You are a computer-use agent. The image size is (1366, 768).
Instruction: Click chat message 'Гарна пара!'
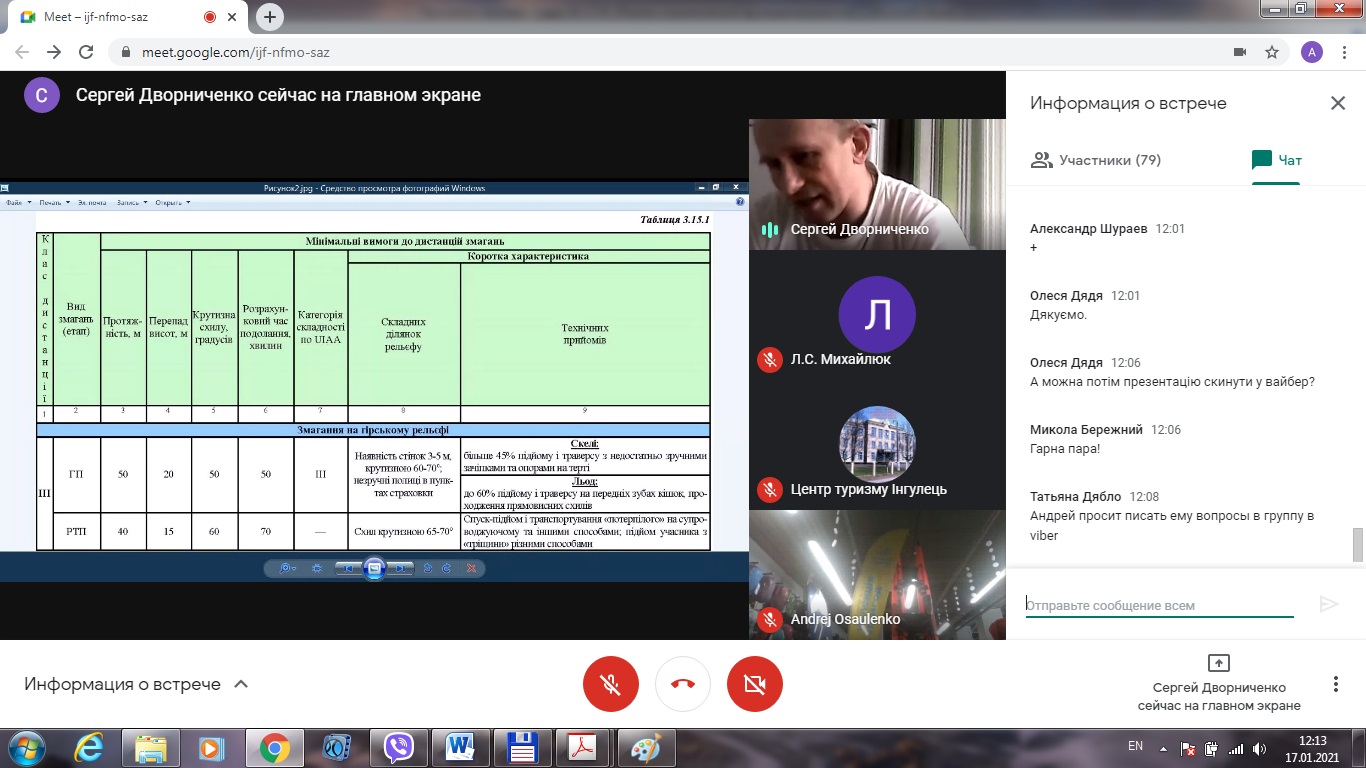click(x=1066, y=448)
